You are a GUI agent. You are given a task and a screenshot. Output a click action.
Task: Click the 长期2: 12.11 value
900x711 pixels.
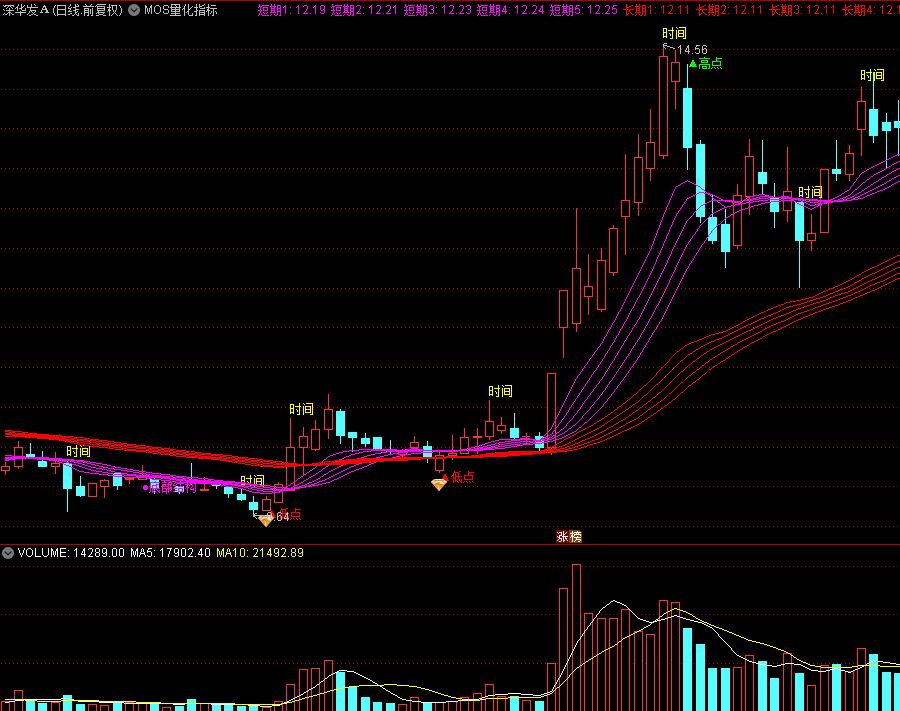coord(730,10)
